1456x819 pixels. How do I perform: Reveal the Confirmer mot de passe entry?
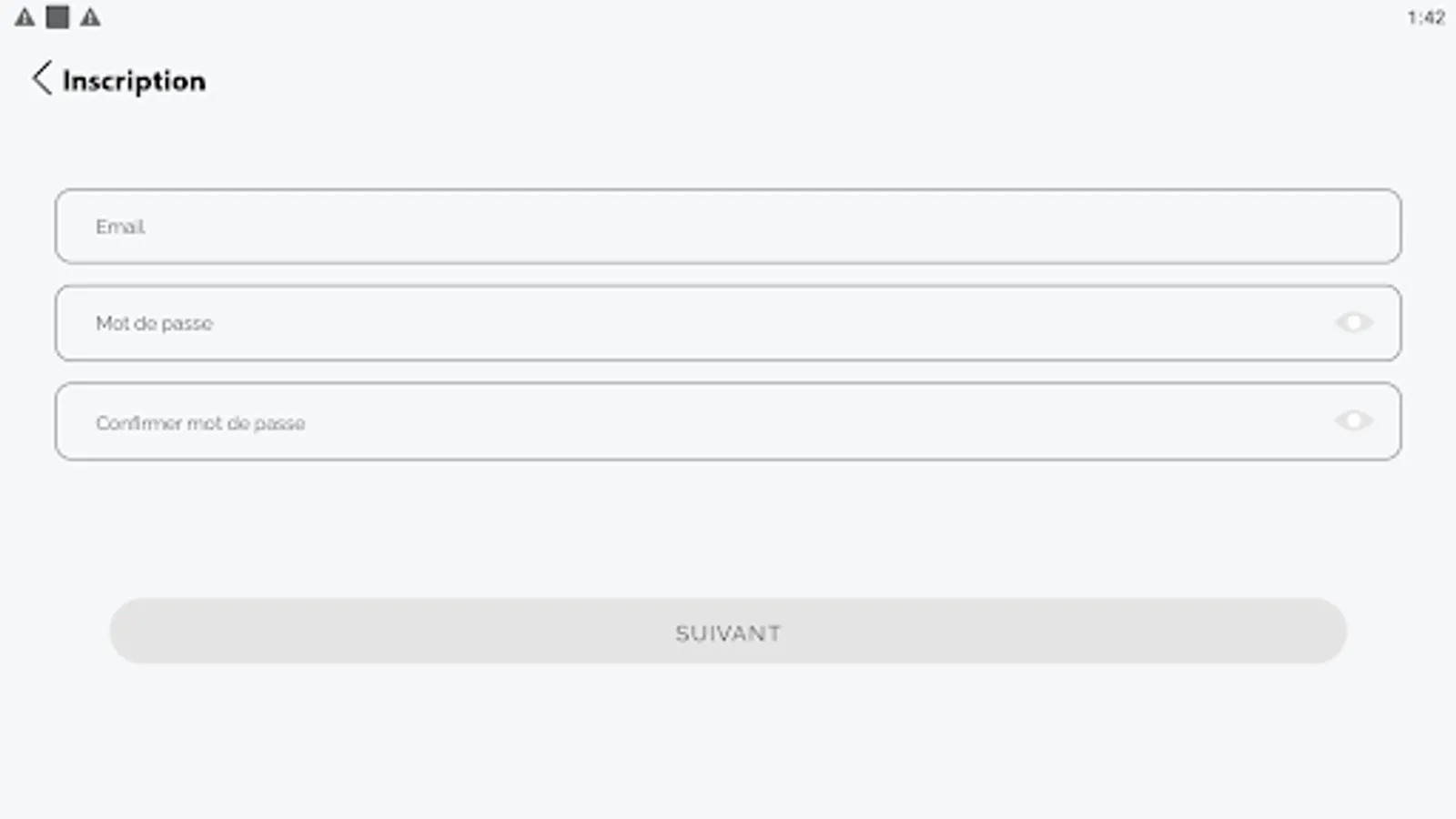click(1353, 420)
